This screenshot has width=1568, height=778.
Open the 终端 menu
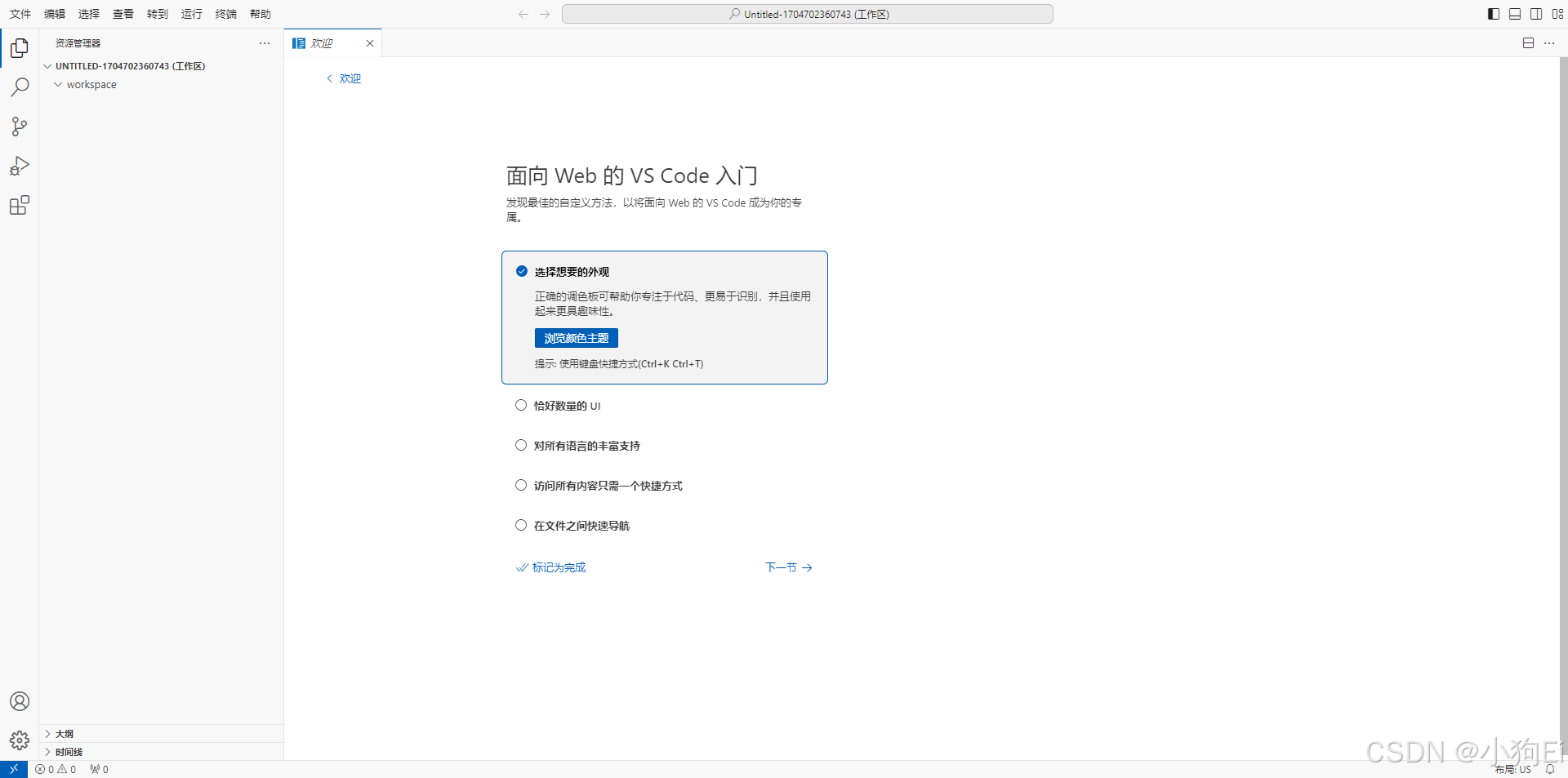click(226, 14)
